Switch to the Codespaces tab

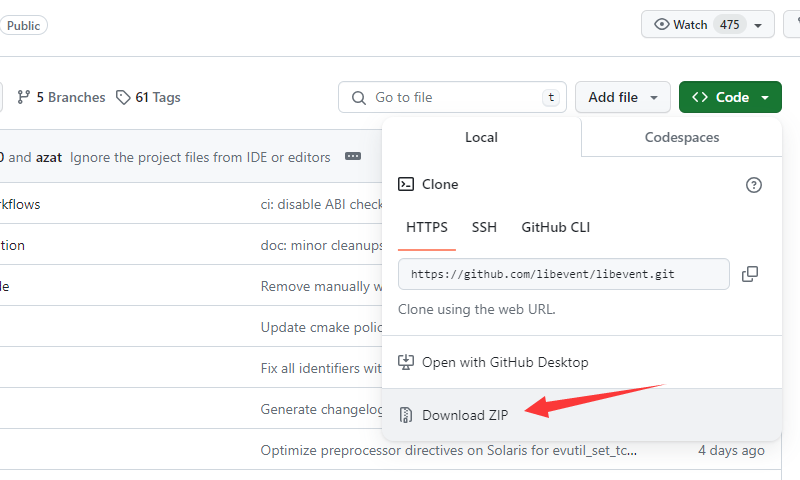point(681,137)
